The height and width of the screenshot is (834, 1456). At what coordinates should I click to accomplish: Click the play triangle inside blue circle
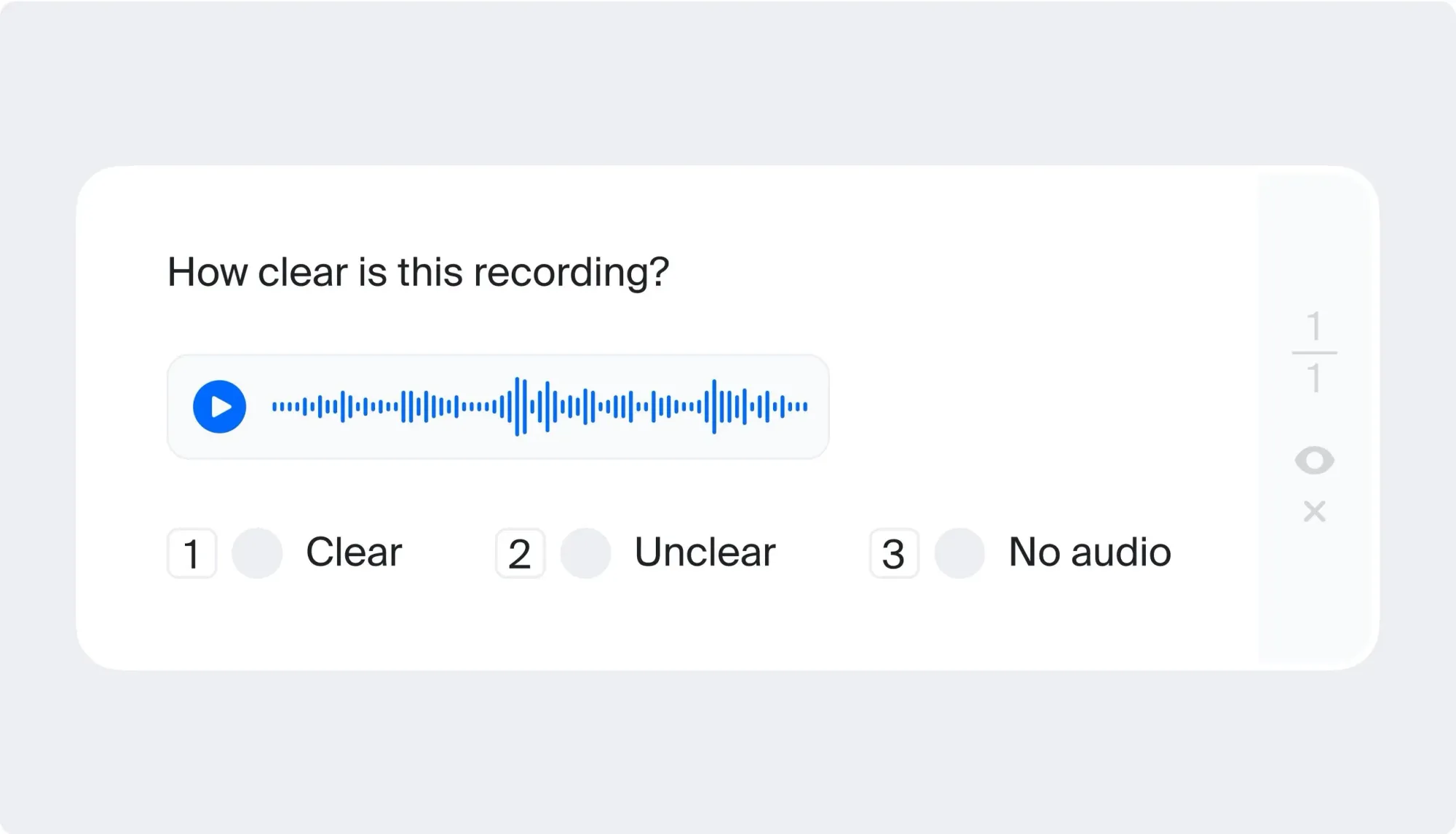pos(219,408)
